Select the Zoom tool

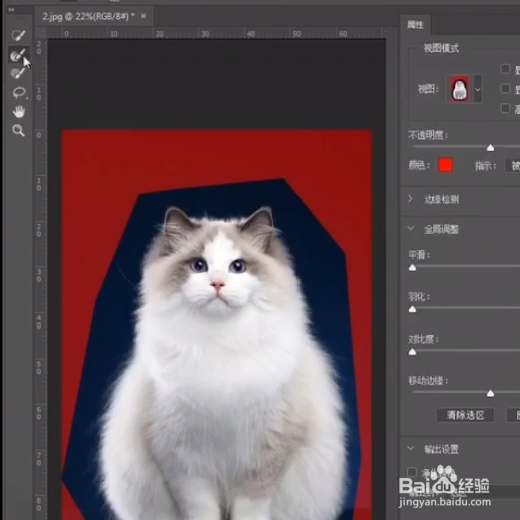click(x=18, y=130)
